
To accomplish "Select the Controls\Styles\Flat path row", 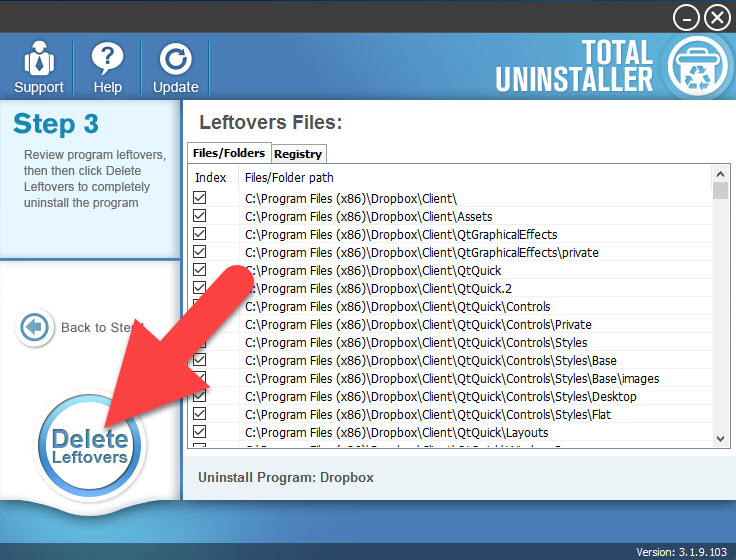I will click(x=428, y=414).
